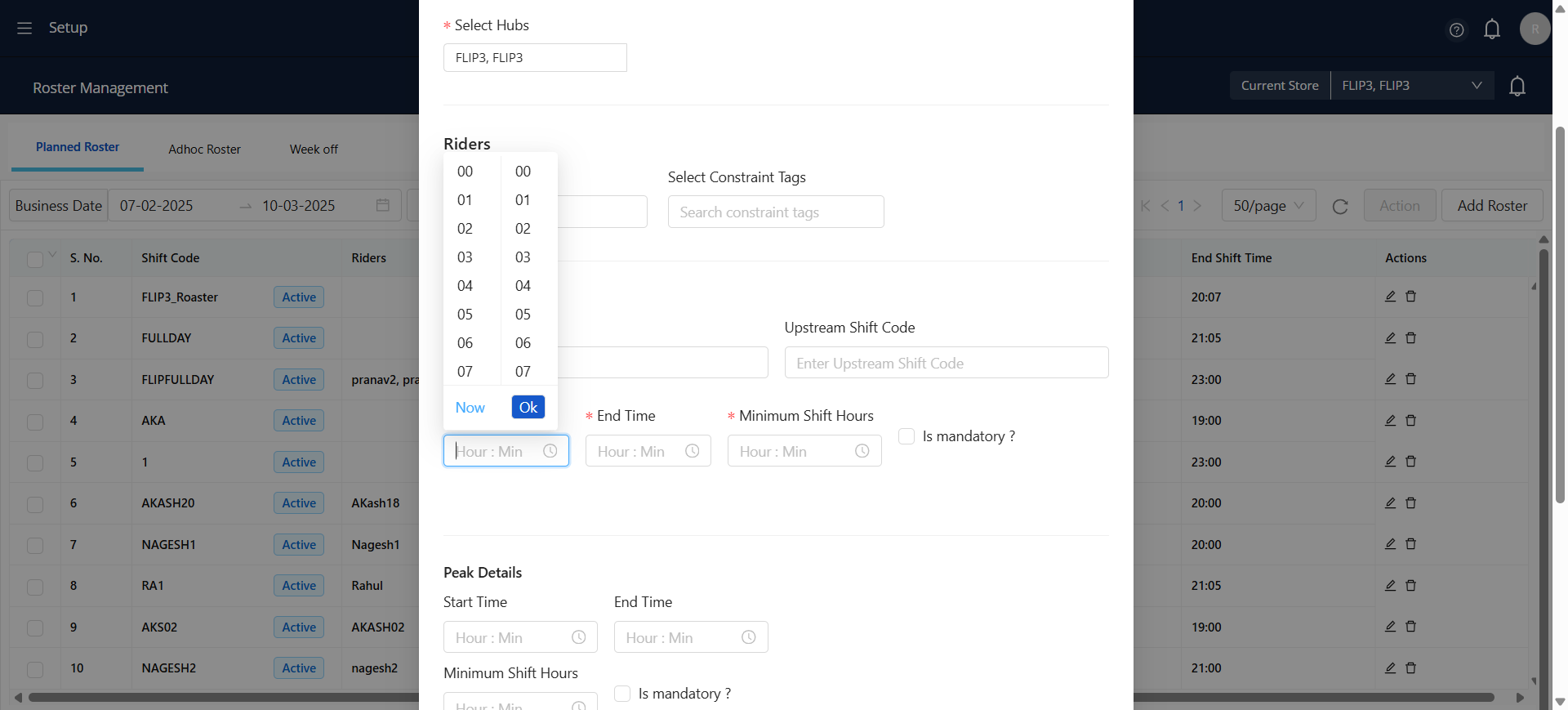Select the checkbox for row 3 FLIPFULLDAY

(35, 380)
